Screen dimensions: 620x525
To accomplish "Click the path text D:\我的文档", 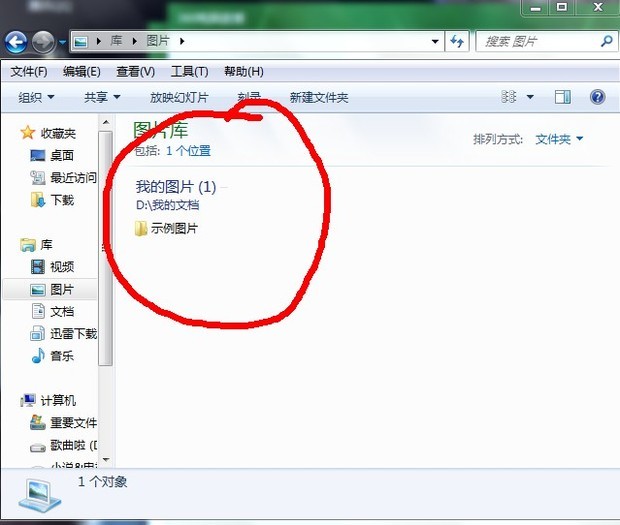I will tap(167, 205).
